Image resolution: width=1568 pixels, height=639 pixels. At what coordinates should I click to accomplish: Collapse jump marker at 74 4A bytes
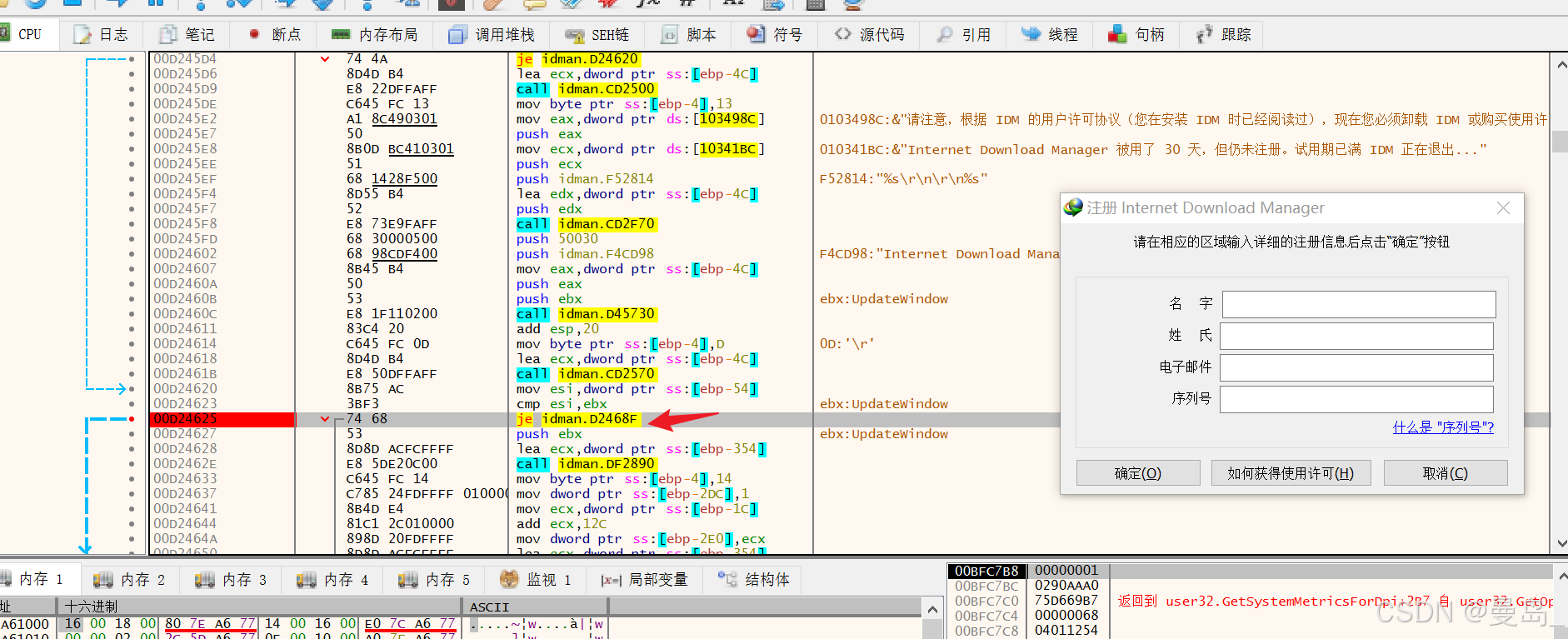[325, 59]
